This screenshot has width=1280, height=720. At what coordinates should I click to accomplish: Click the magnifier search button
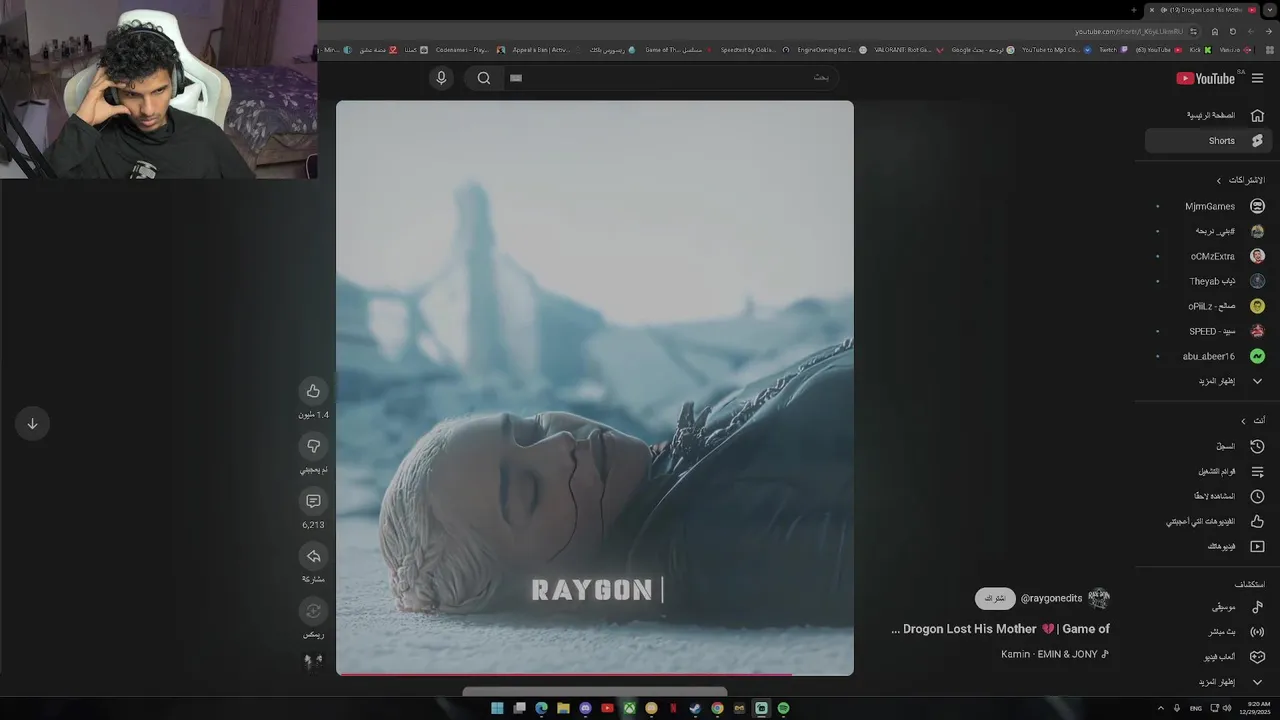(x=484, y=78)
